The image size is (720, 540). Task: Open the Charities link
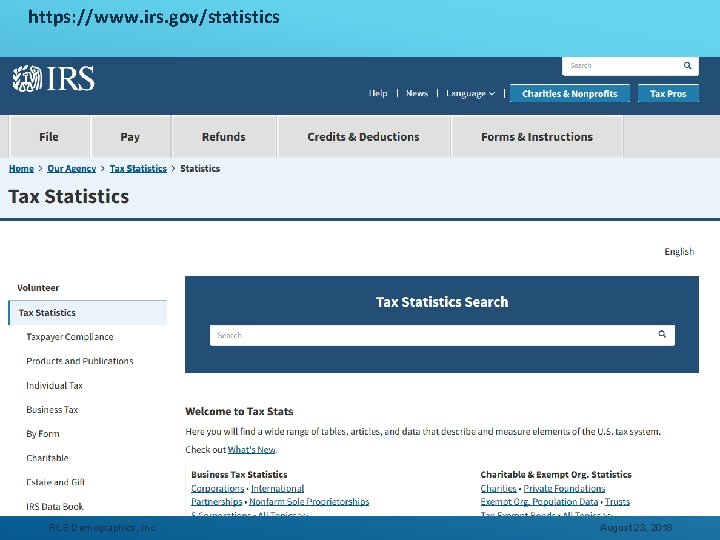(499, 488)
